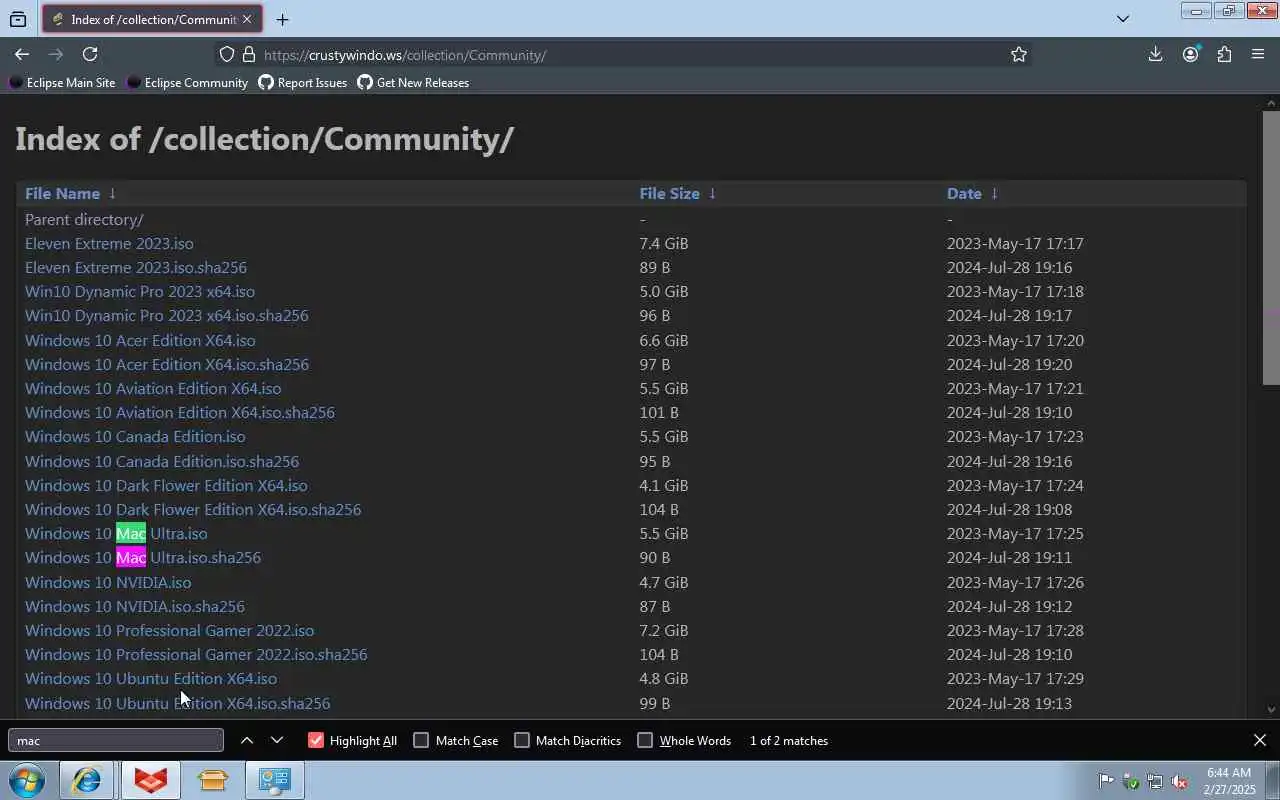The height and width of the screenshot is (800, 1280).
Task: Download Windows 10 Ubuntu Edition X64.iso
Action: tap(151, 678)
